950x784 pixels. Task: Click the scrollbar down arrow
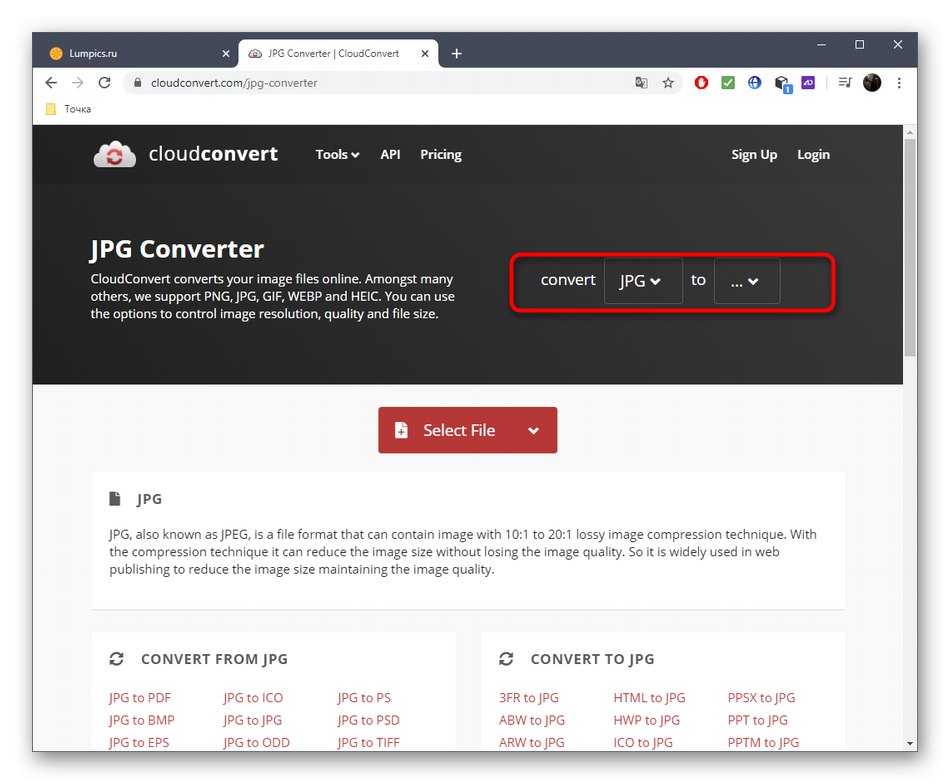[910, 743]
